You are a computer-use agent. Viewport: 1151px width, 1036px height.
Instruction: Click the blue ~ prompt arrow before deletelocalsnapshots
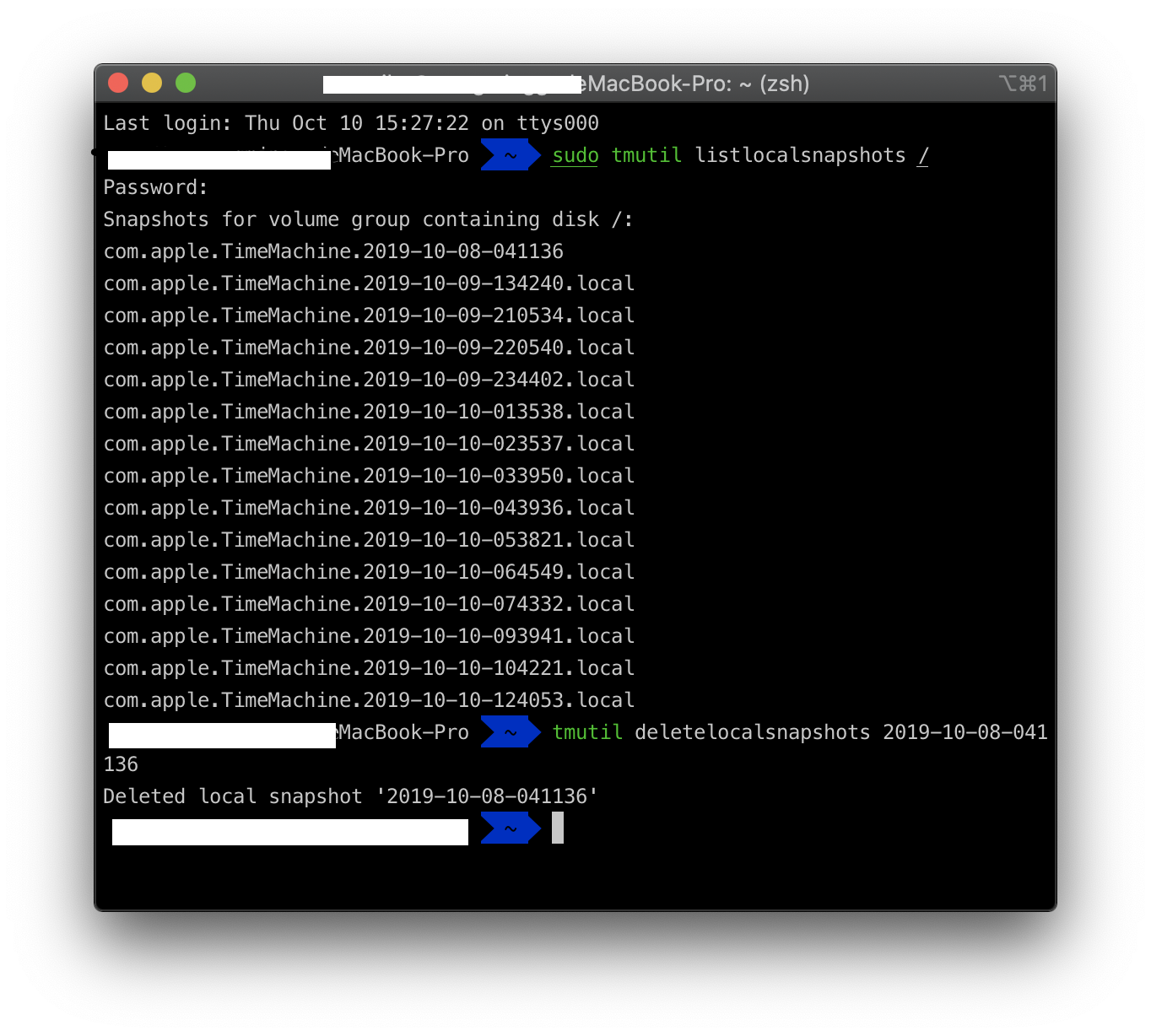pos(511,732)
